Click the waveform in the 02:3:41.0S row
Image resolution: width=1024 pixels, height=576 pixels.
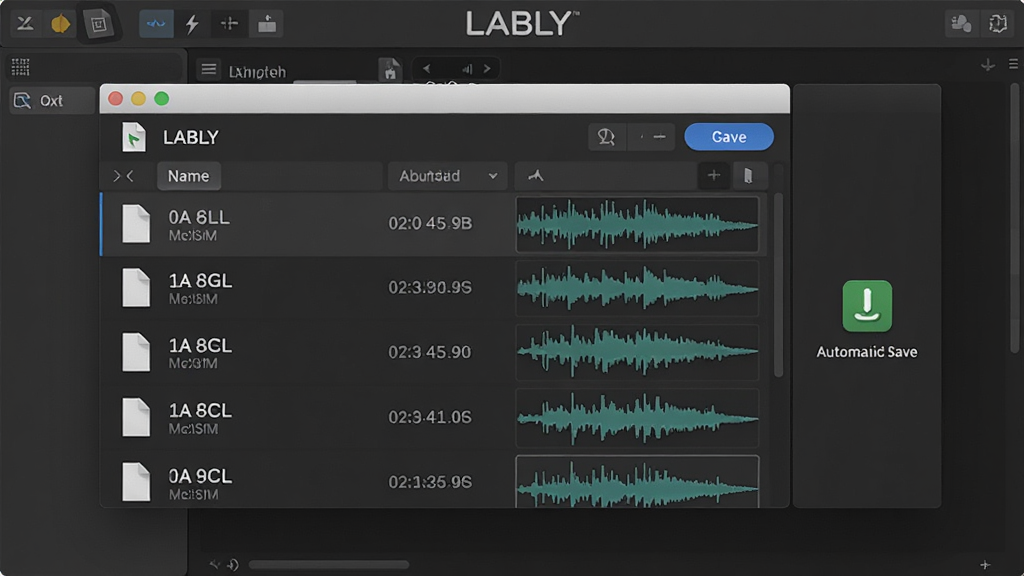click(x=637, y=417)
